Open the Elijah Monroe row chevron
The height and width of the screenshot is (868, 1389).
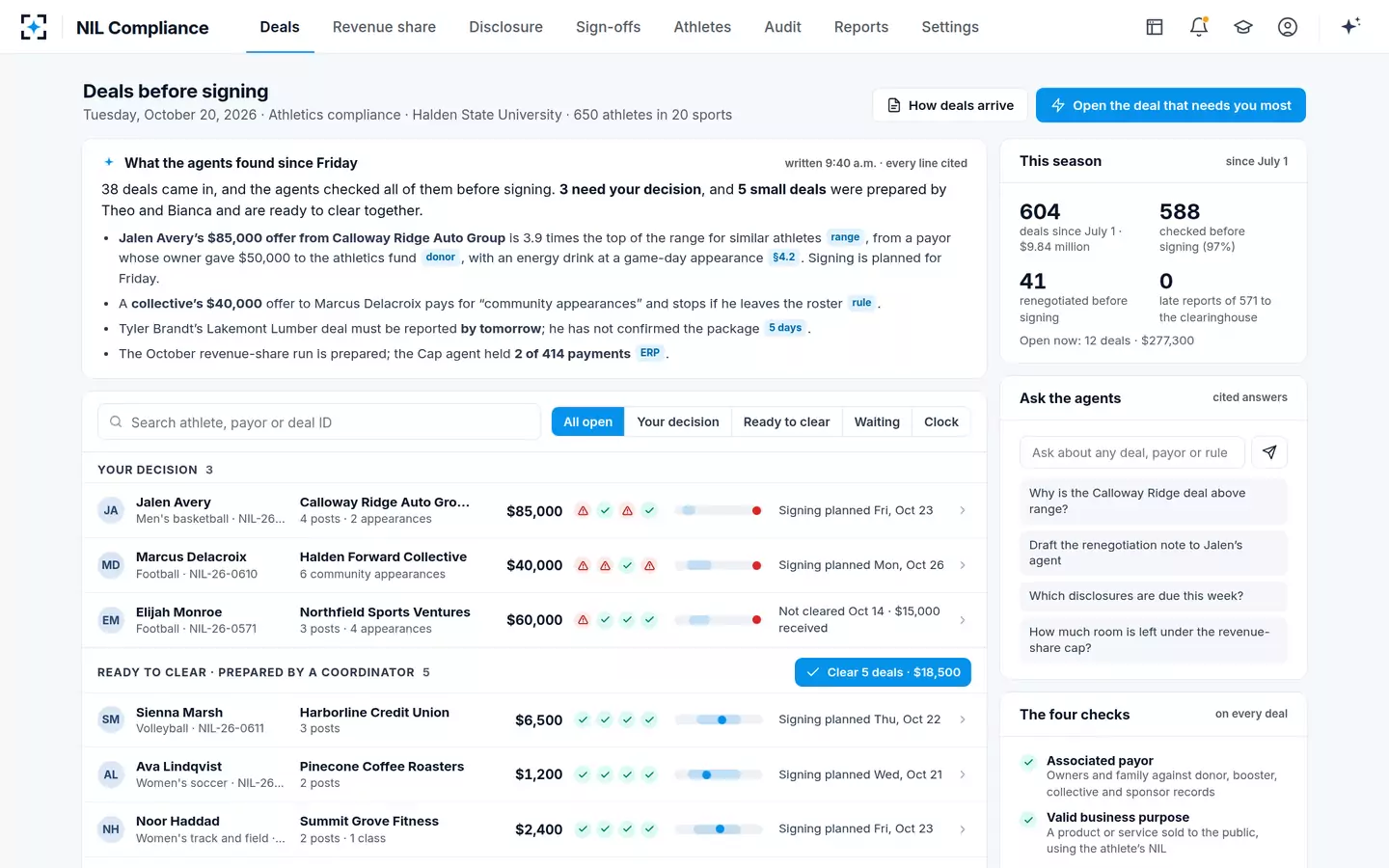tap(963, 620)
